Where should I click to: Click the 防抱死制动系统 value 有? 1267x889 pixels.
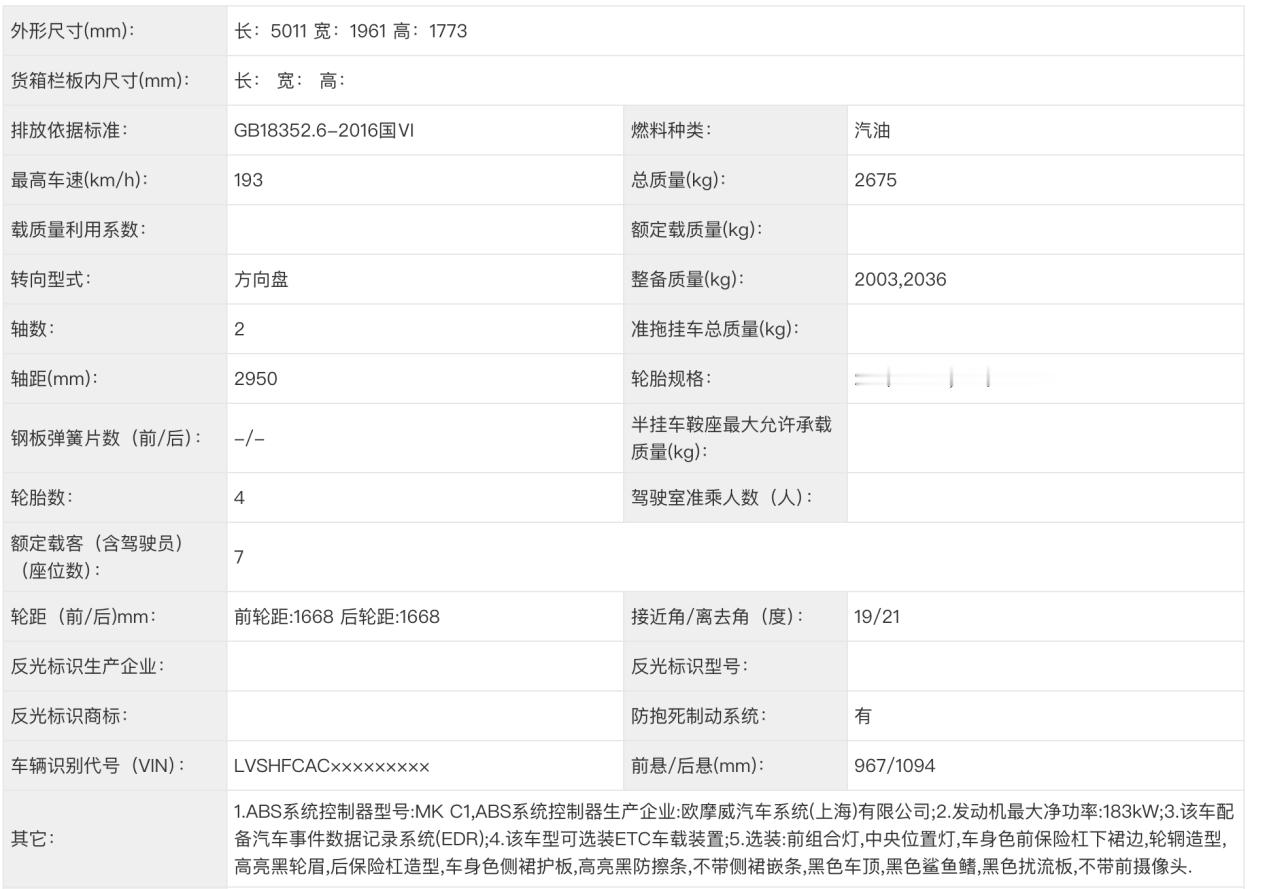tap(863, 715)
